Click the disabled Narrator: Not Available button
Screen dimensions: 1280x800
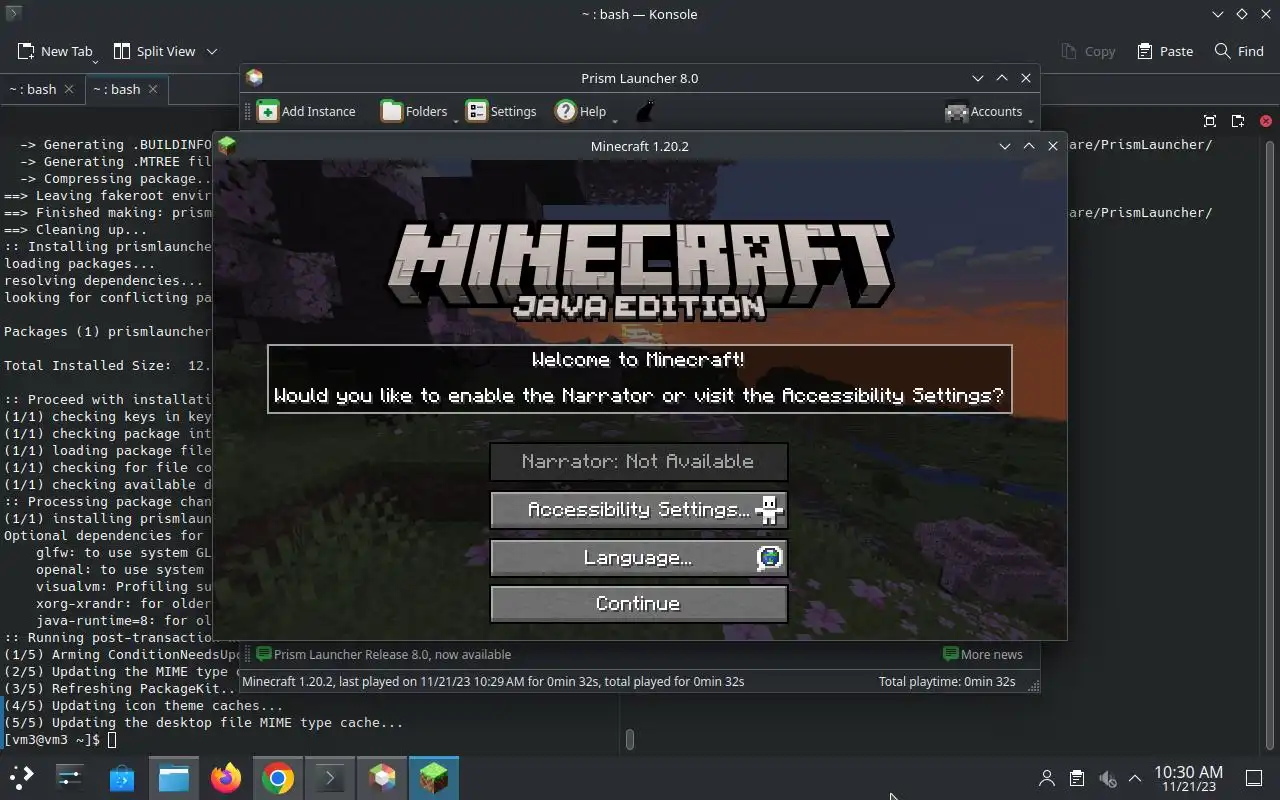638,462
